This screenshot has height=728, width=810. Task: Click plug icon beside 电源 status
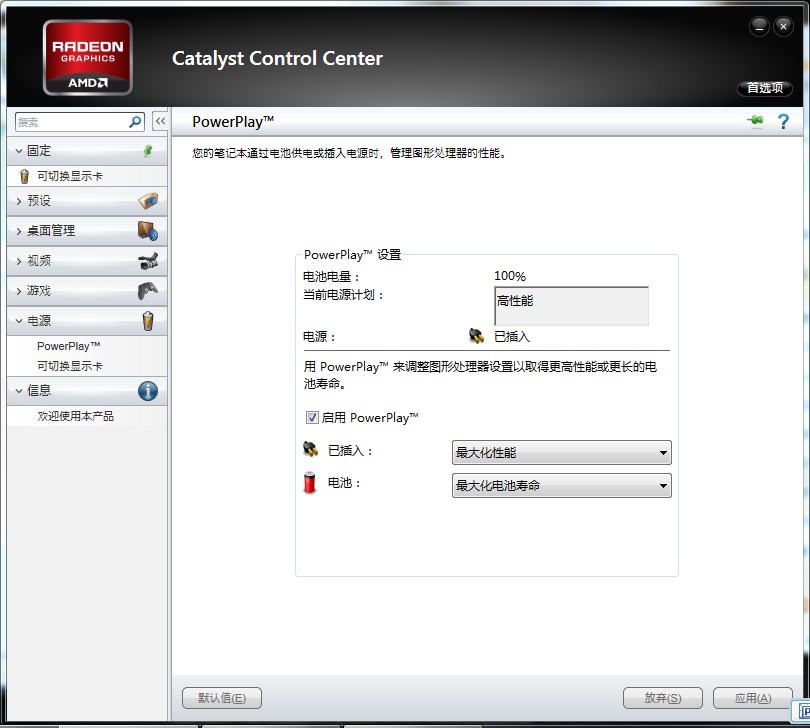476,336
